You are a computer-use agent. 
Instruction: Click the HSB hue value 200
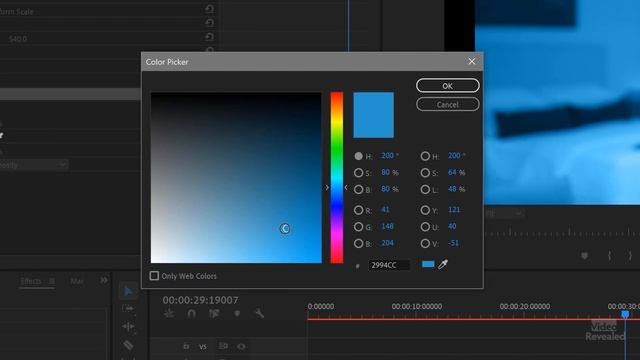point(387,156)
